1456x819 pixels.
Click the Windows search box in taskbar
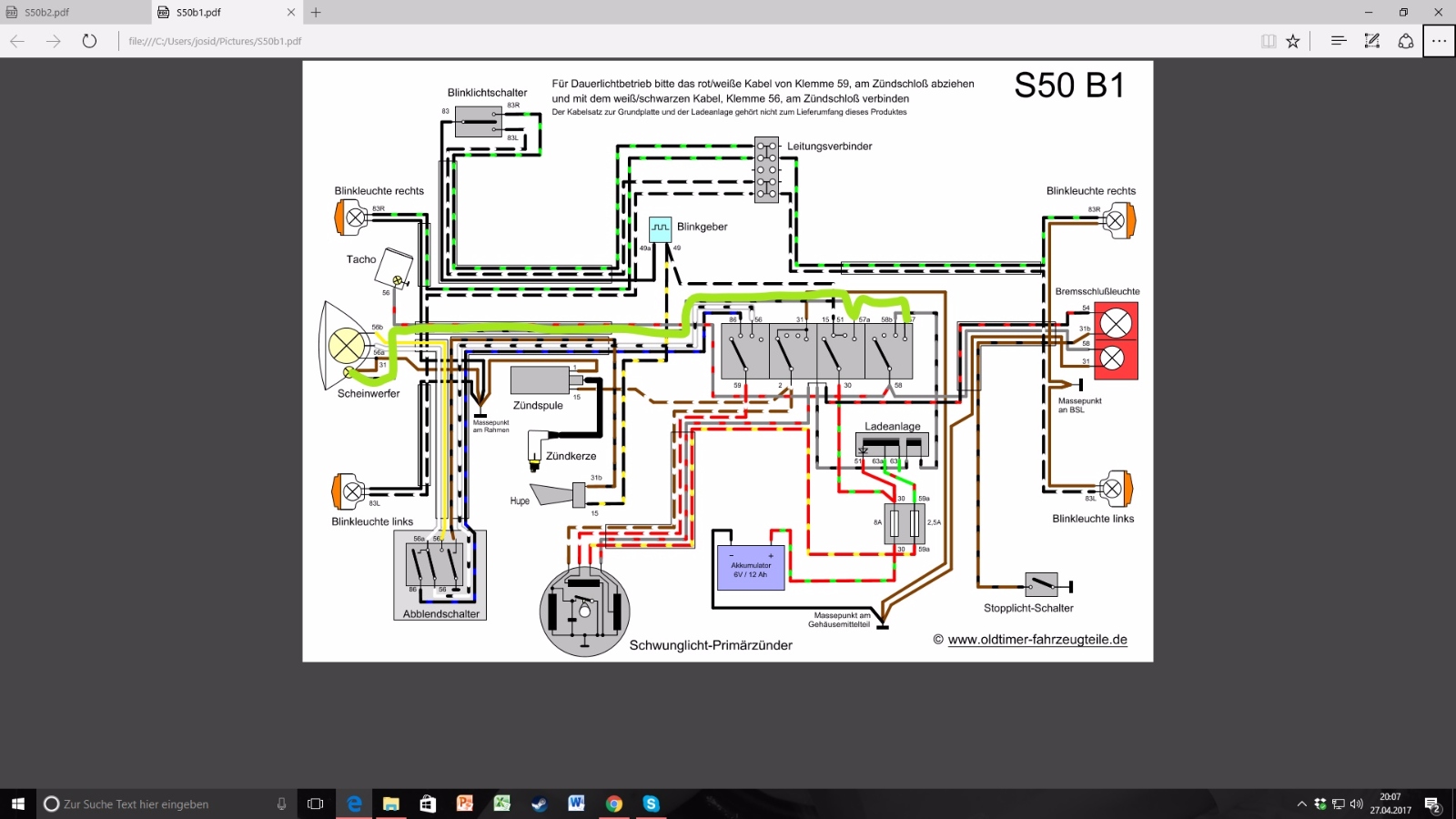click(x=164, y=804)
